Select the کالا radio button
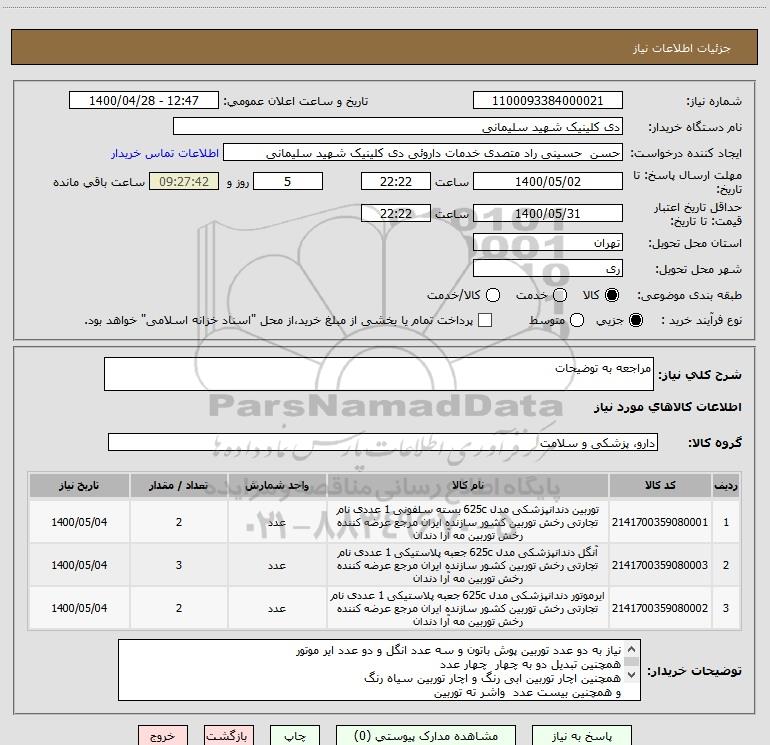This screenshot has width=770, height=745. pos(612,295)
